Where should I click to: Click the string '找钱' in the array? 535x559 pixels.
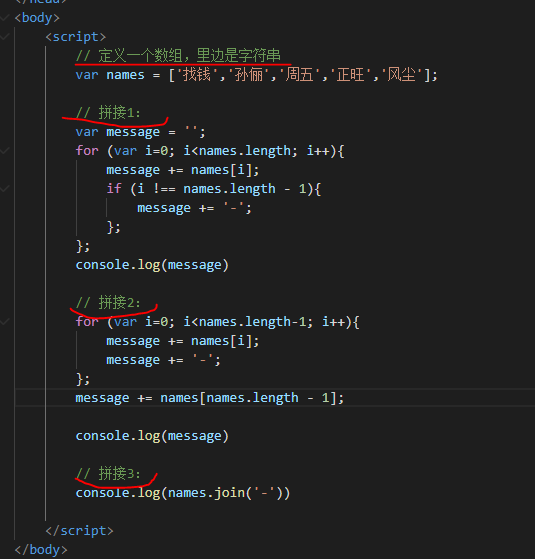coord(197,75)
